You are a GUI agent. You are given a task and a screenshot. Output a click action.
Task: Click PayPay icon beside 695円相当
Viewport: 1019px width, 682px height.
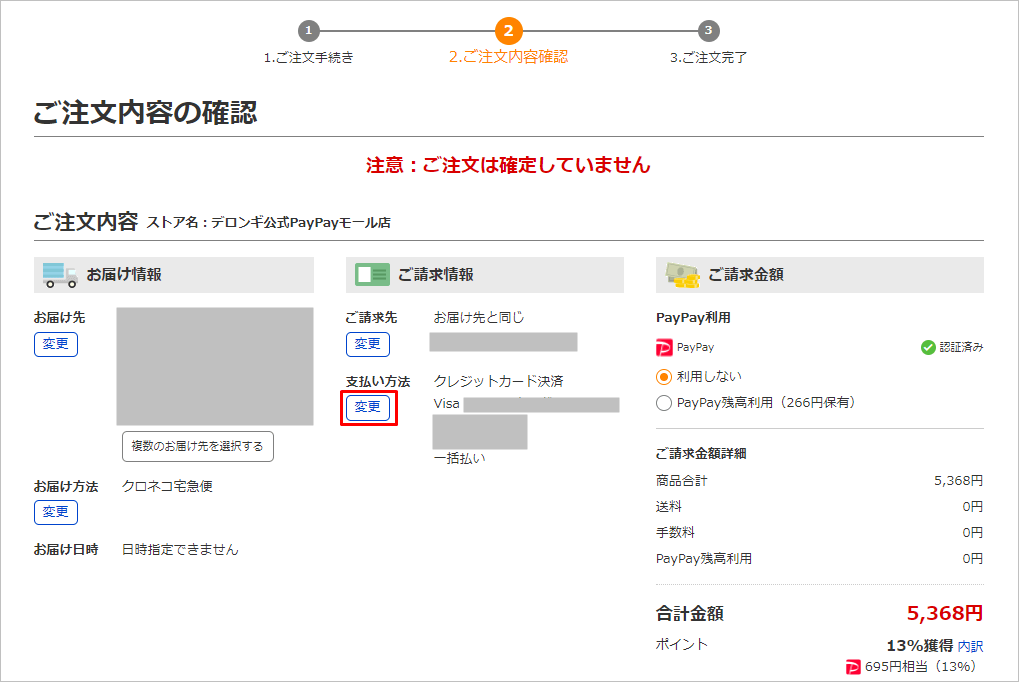click(853, 667)
